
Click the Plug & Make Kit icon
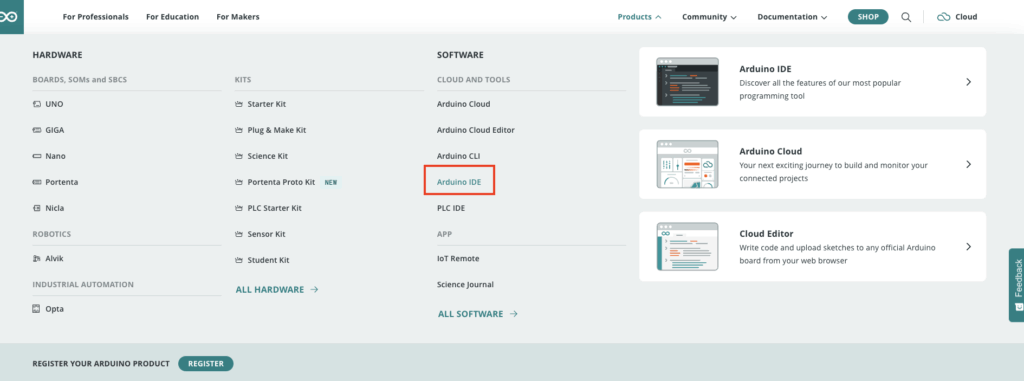click(239, 130)
